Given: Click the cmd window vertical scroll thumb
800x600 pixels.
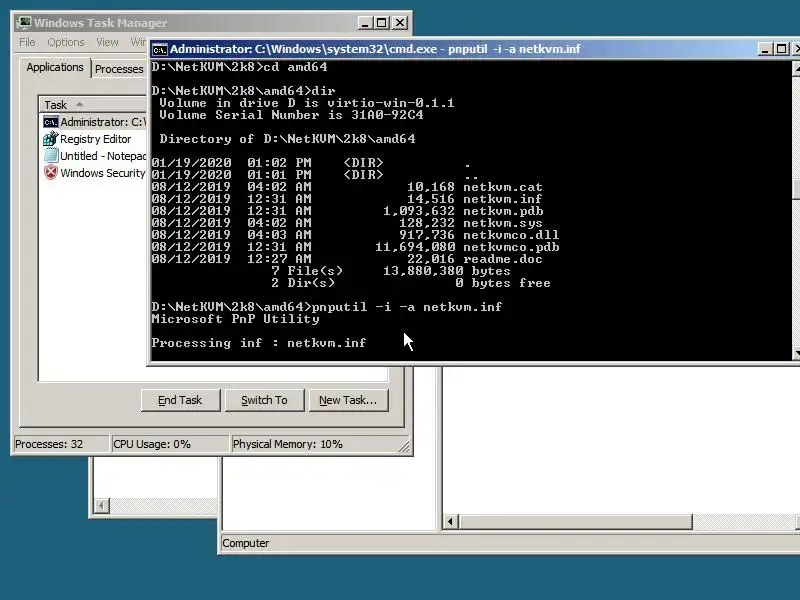Looking at the screenshot, I should (x=796, y=189).
